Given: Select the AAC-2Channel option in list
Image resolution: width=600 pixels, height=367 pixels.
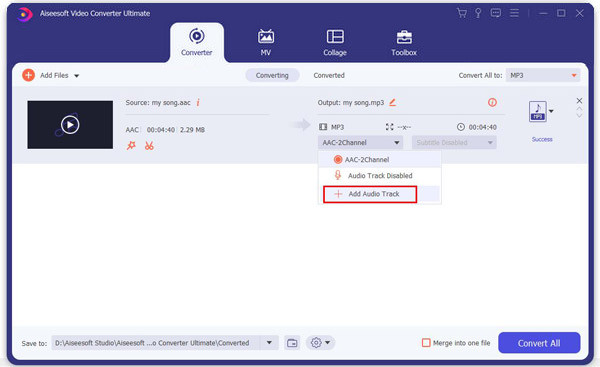Looking at the screenshot, I should click(380, 160).
